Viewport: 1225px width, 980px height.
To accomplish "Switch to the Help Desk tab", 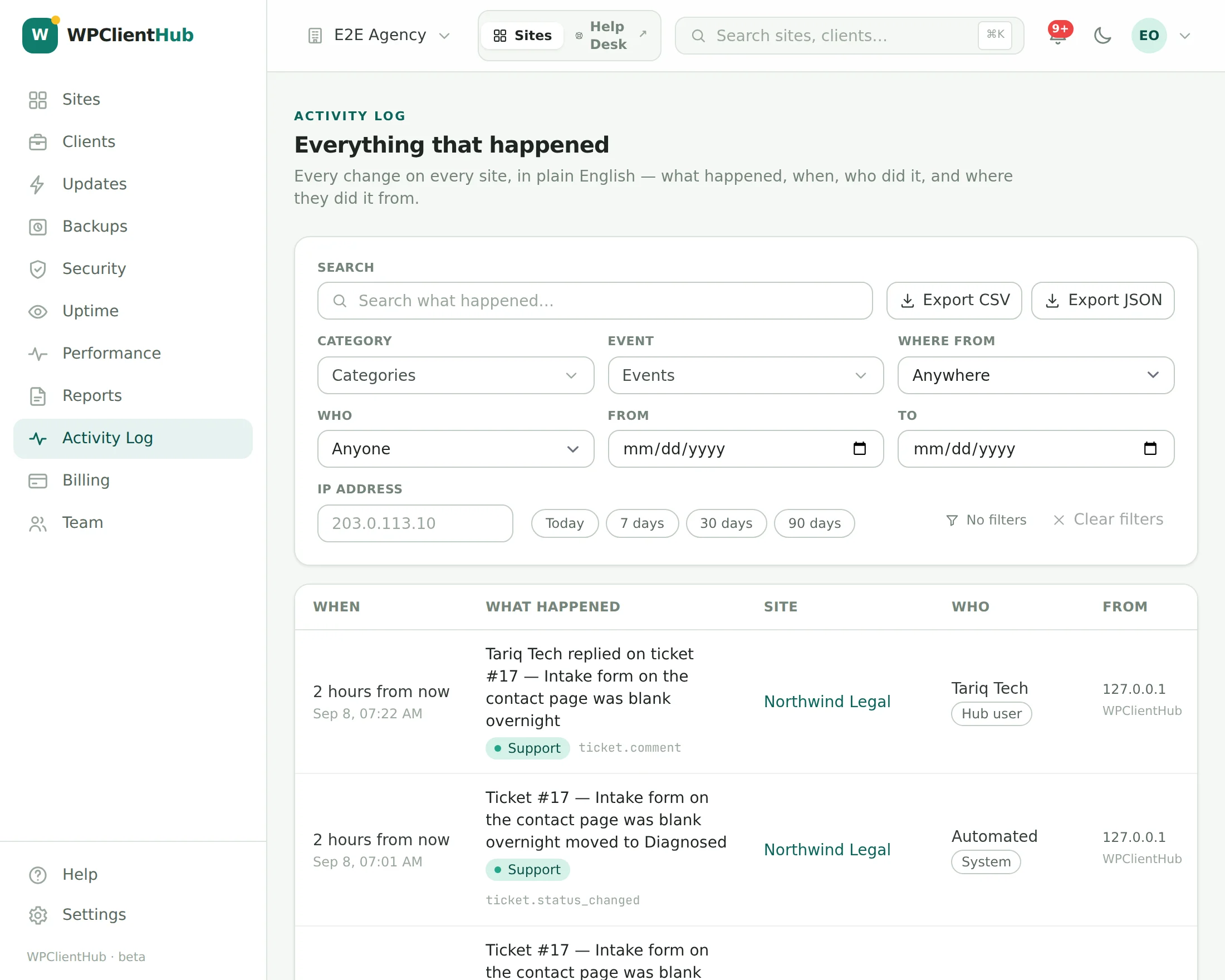I will pos(611,36).
